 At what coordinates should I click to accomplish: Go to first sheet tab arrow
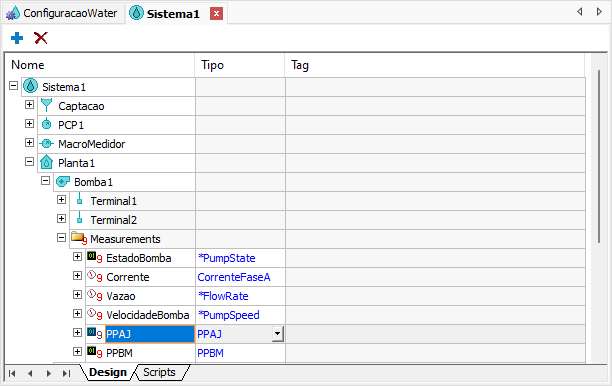tap(12, 374)
